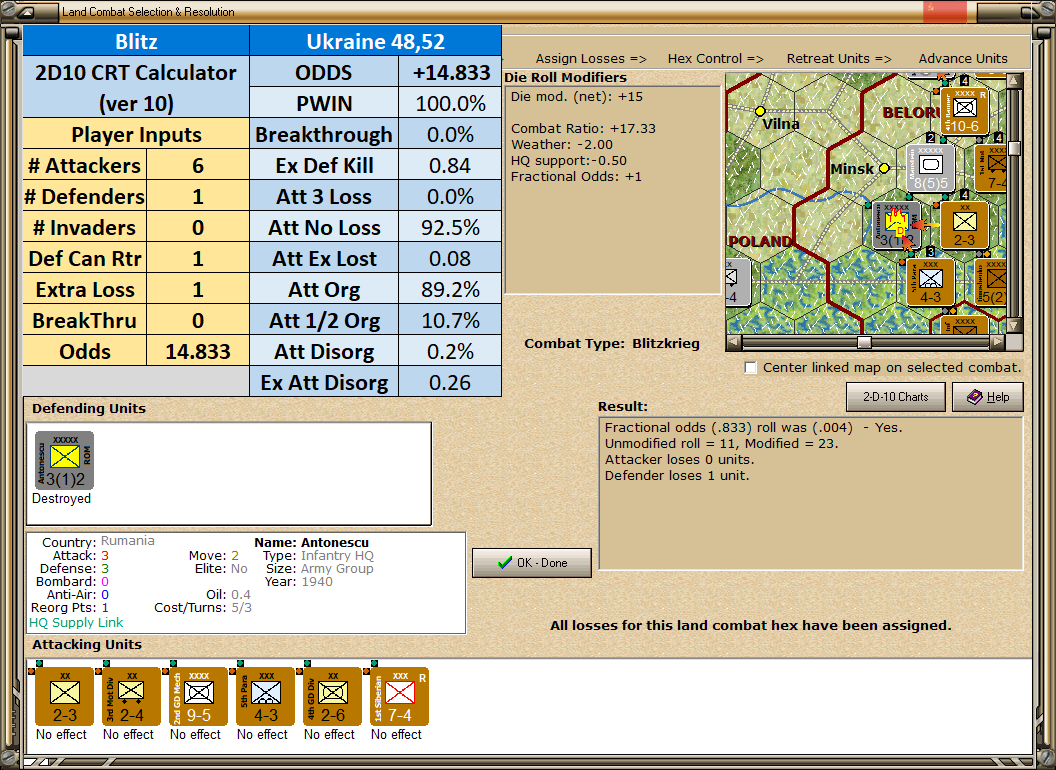
Task: Click the burning Antonescu counter on map
Action: [x=896, y=224]
